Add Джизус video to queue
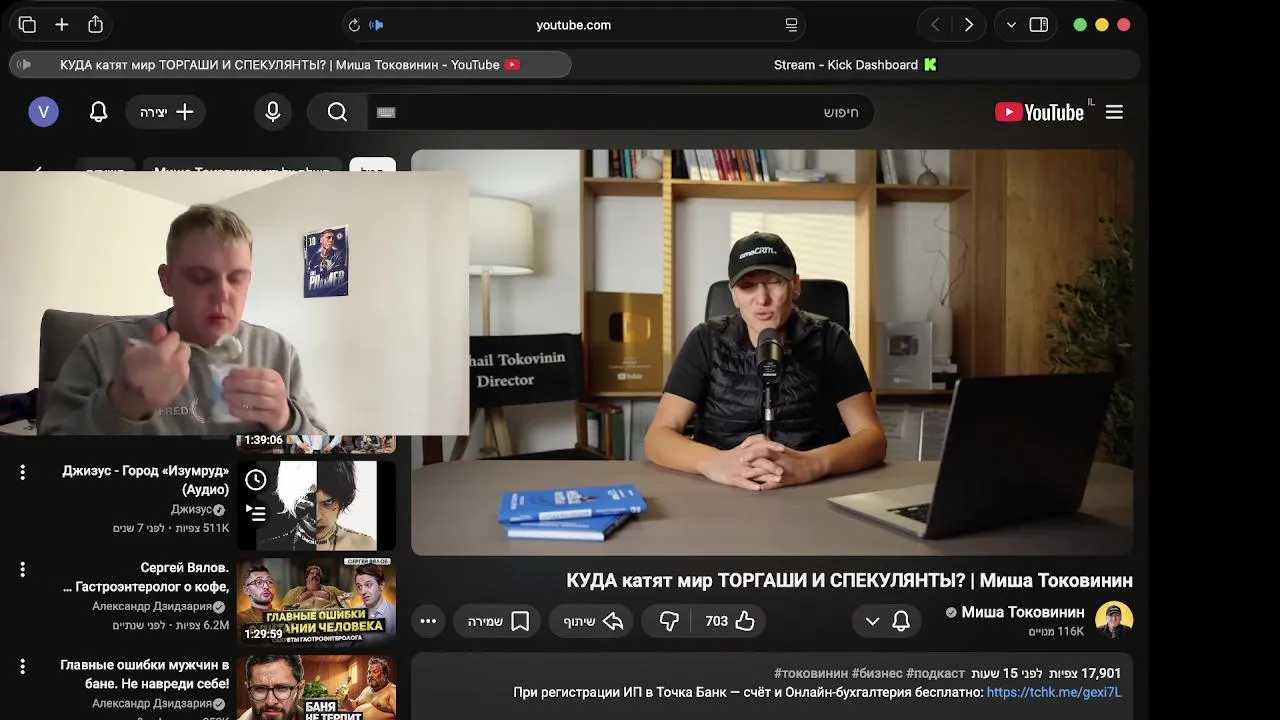The width and height of the screenshot is (1280, 720). 256,514
